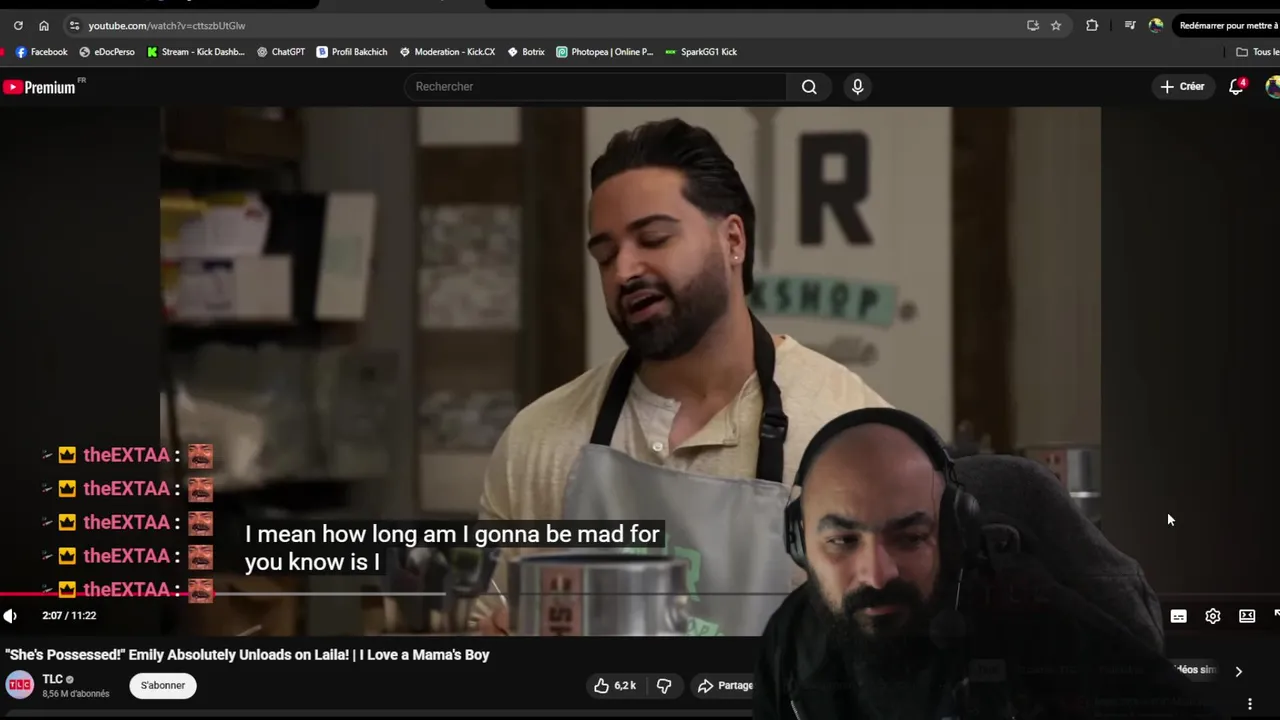Open the TLC channel avatar

(x=20, y=685)
